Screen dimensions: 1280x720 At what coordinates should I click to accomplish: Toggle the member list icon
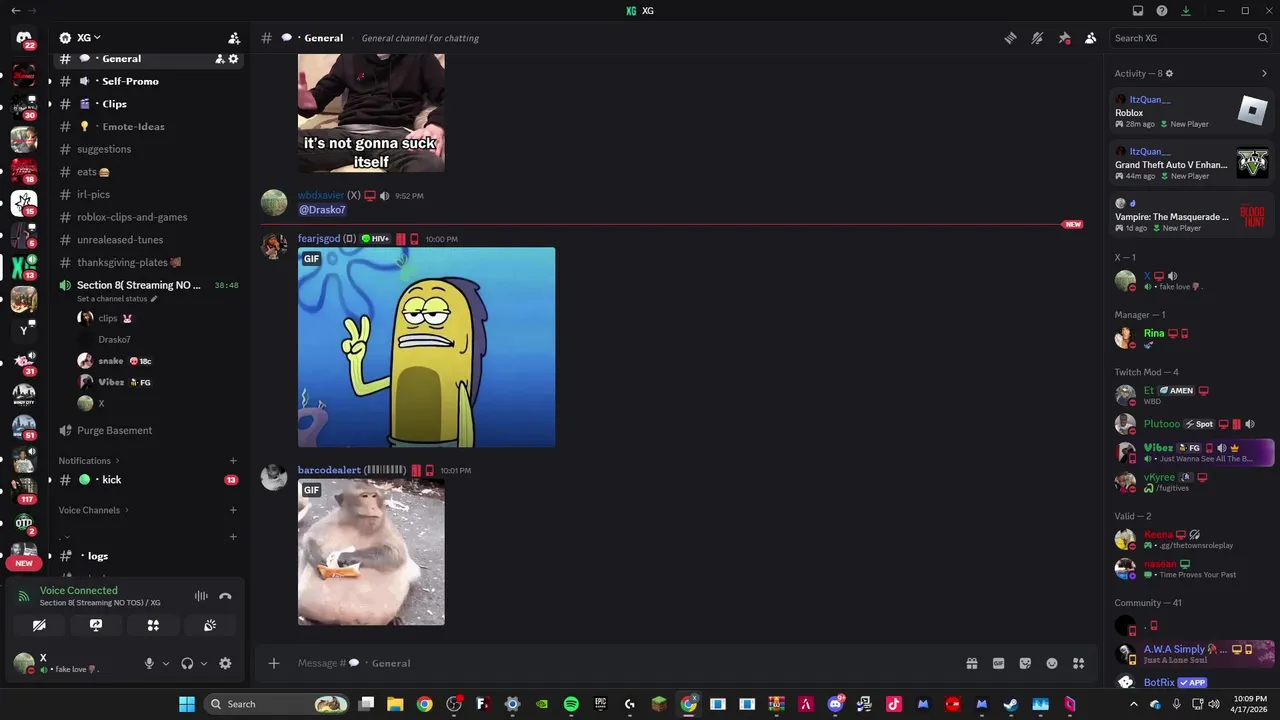coord(1091,38)
